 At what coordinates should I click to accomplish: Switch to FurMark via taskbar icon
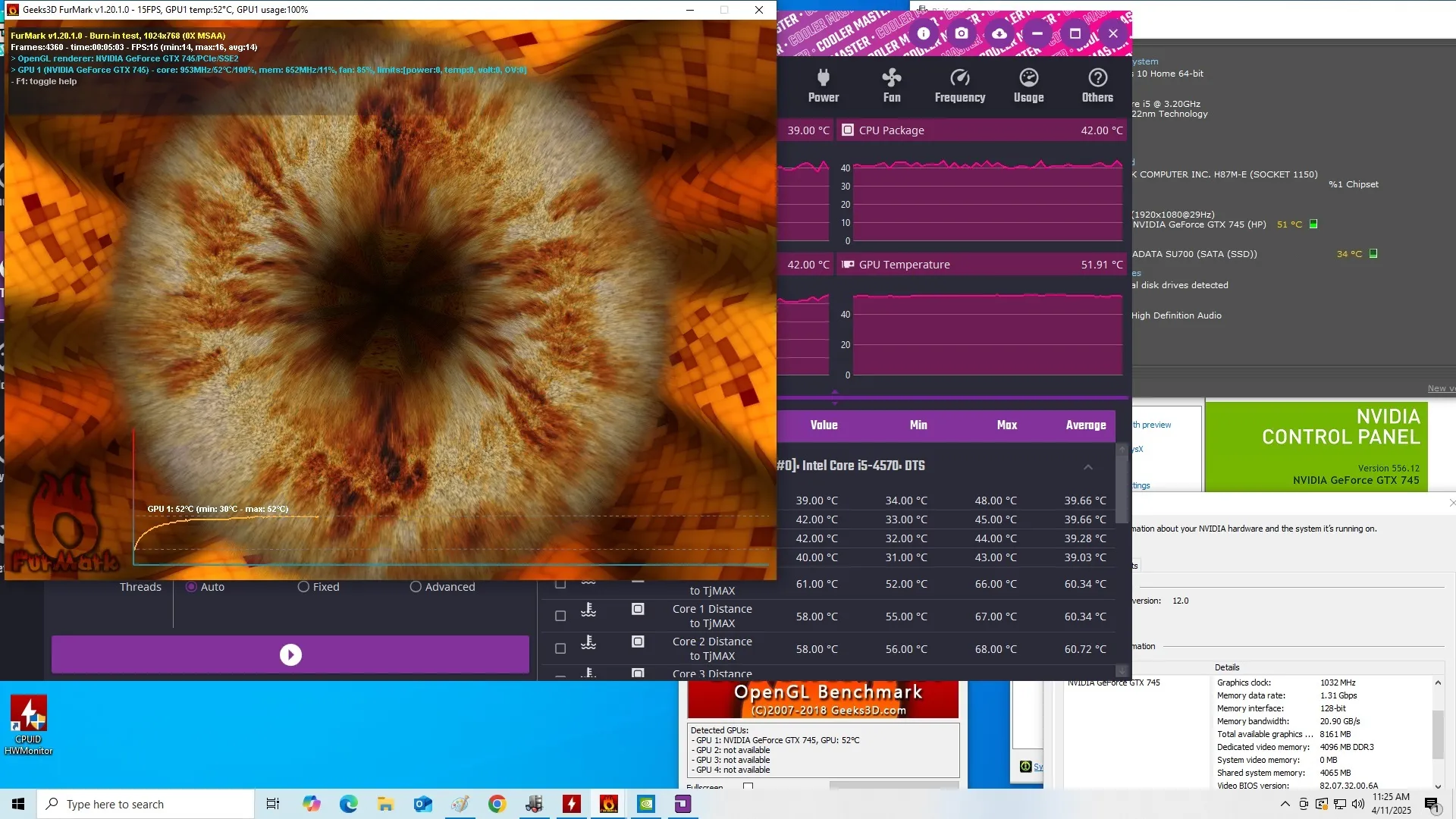point(609,804)
